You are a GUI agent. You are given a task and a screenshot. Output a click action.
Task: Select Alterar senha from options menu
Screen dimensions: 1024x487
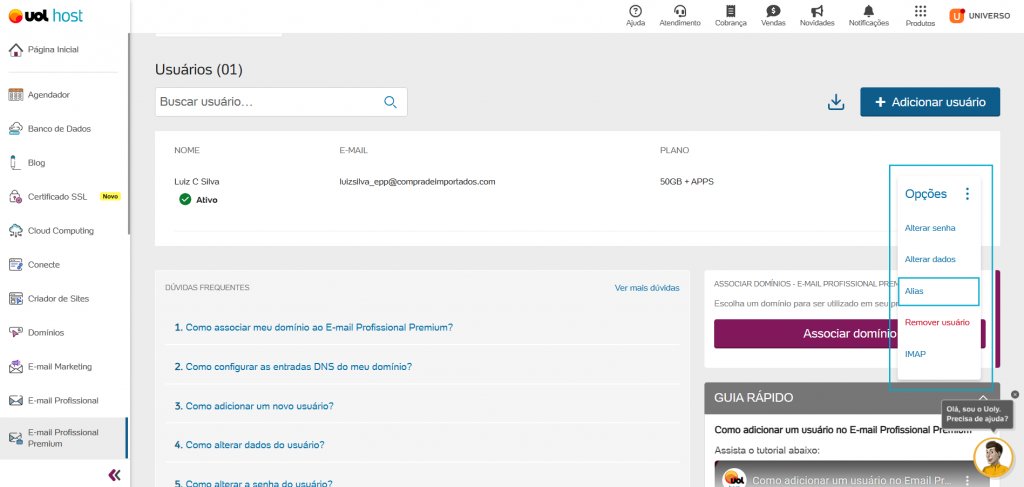[x=930, y=228]
